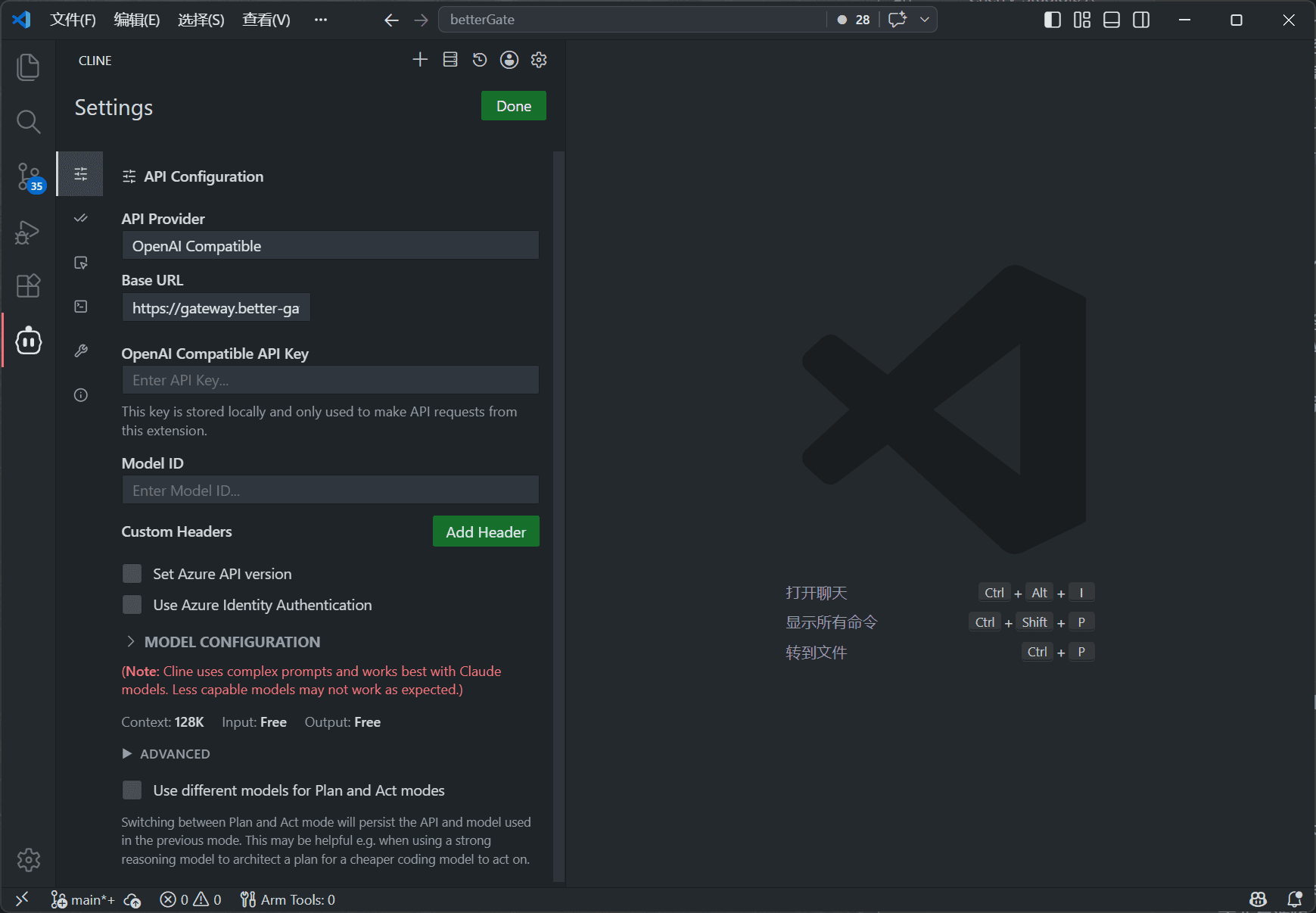Expand the MODEL CONFIGURATION section

click(223, 642)
